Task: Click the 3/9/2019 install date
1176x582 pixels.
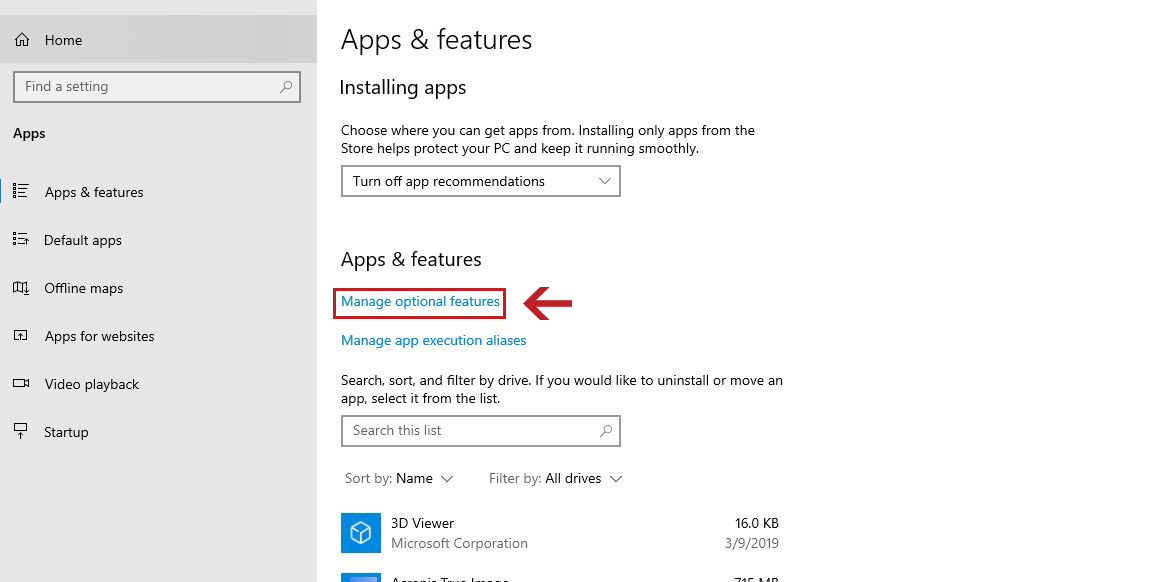Action: tap(752, 543)
